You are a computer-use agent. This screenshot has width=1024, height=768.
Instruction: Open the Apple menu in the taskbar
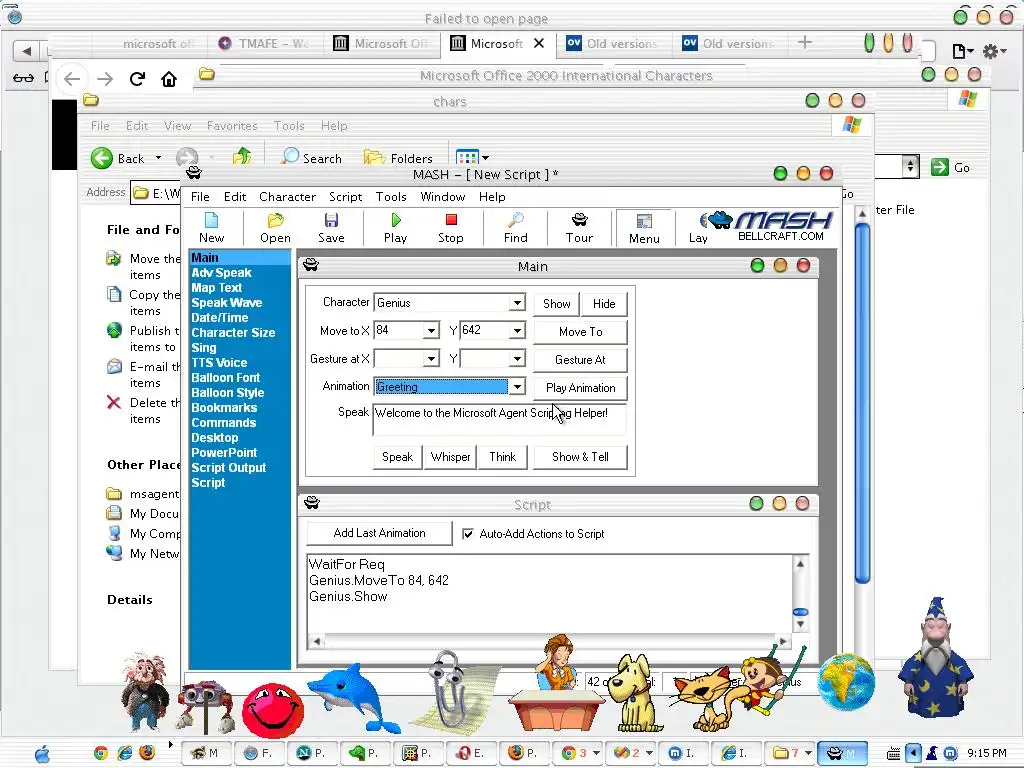pos(42,754)
